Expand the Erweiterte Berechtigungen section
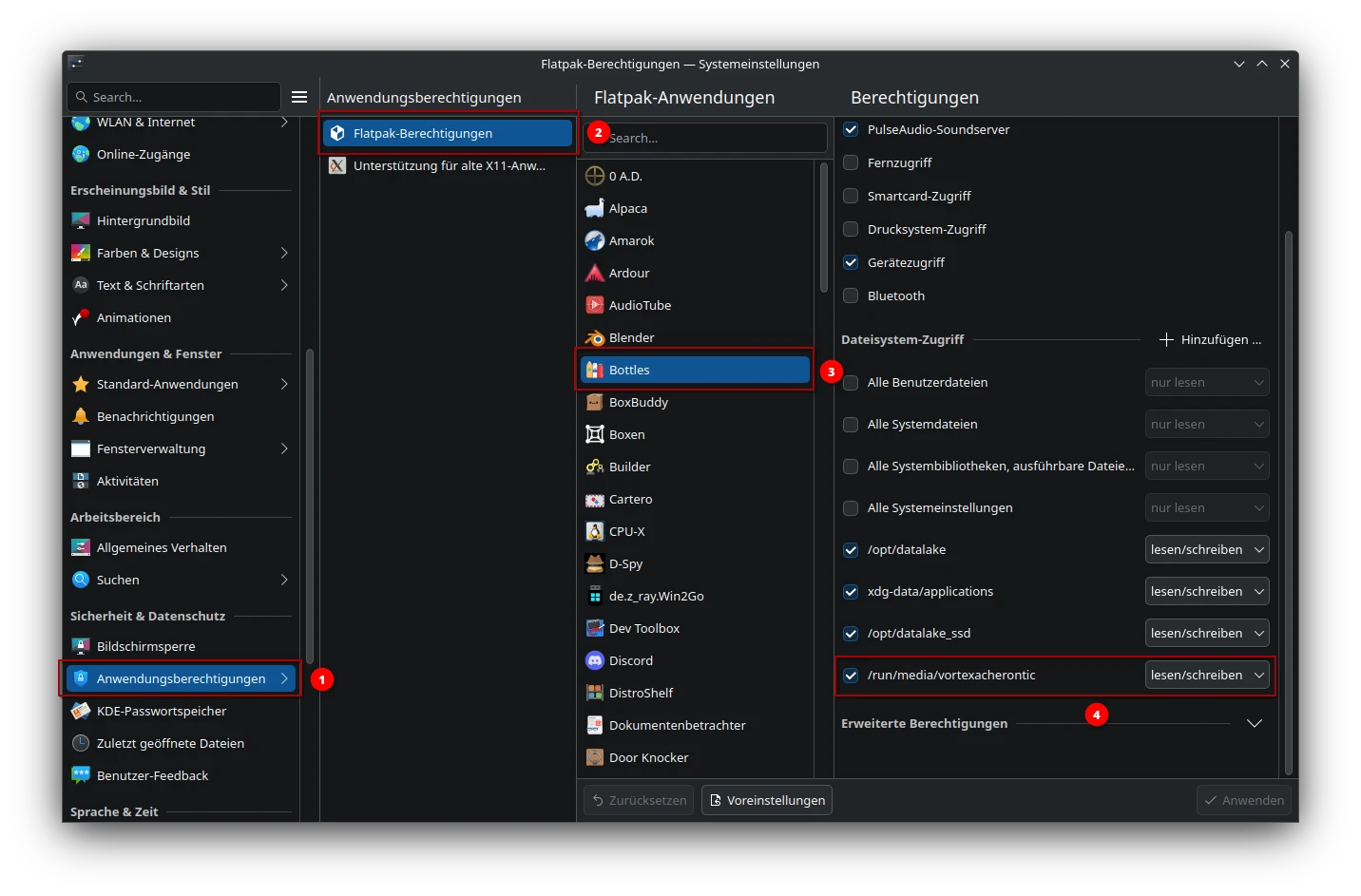The height and width of the screenshot is (896, 1361). coord(1254,723)
